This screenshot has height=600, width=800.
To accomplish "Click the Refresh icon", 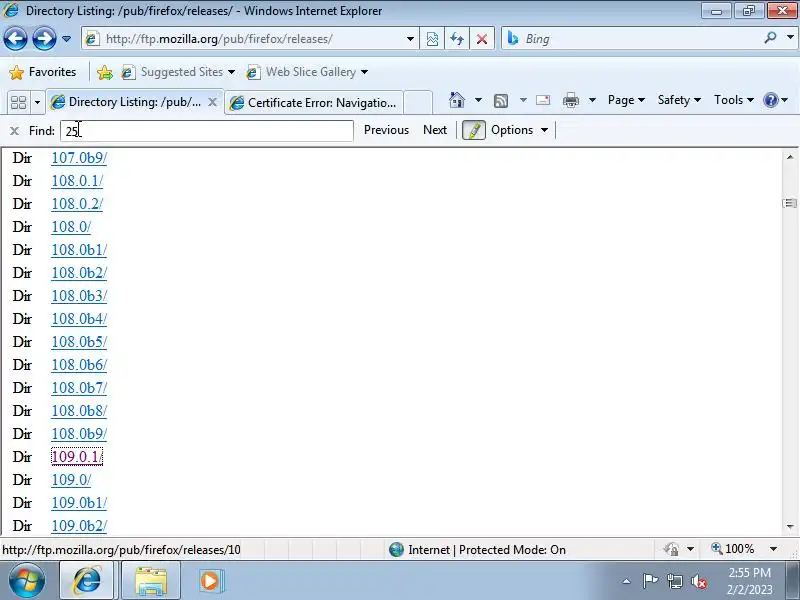I will click(457, 39).
